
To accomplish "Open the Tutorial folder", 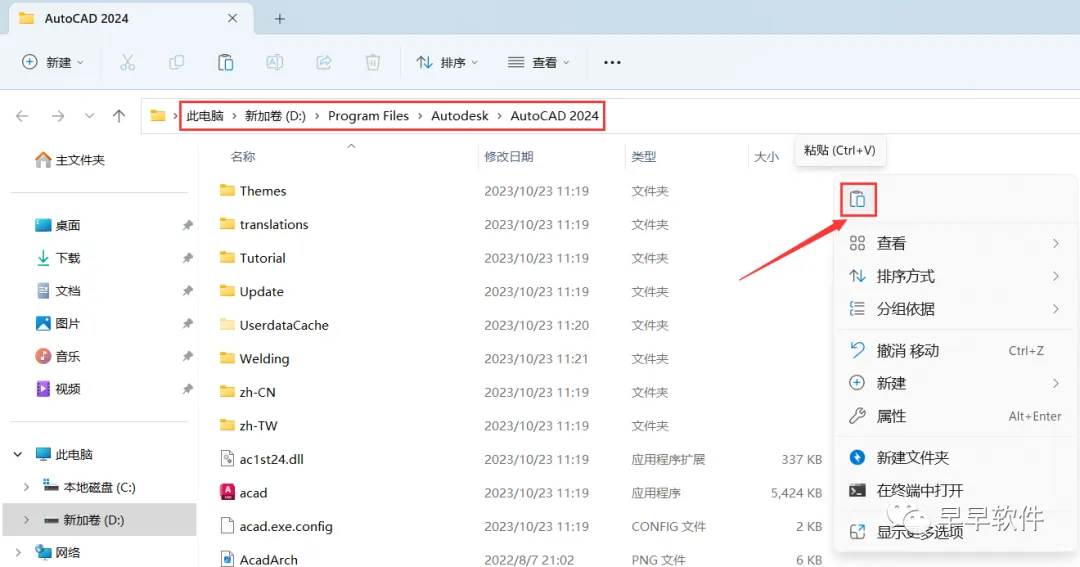I will coord(262,258).
